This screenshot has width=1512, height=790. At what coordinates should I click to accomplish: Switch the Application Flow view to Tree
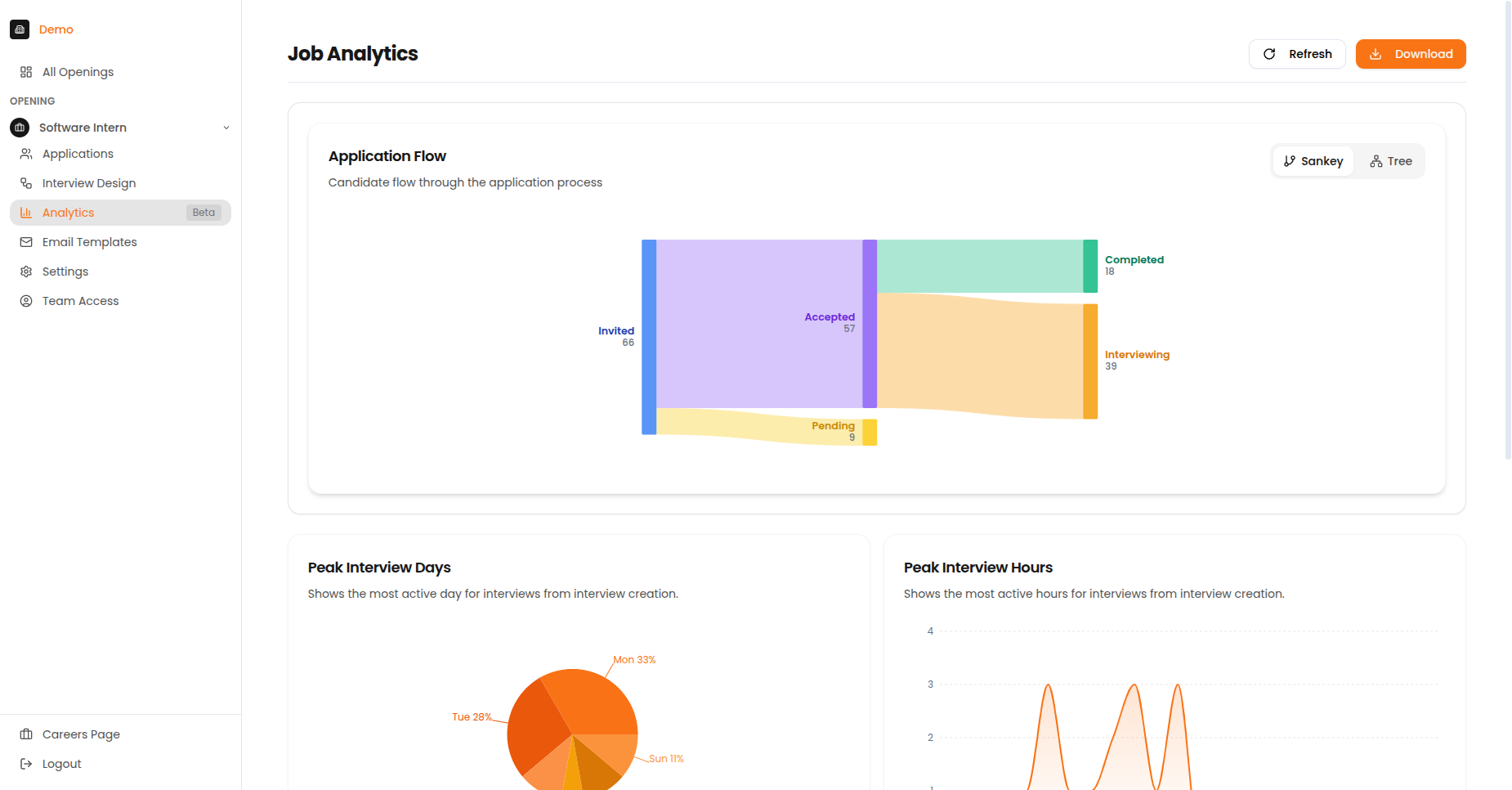[1389, 161]
